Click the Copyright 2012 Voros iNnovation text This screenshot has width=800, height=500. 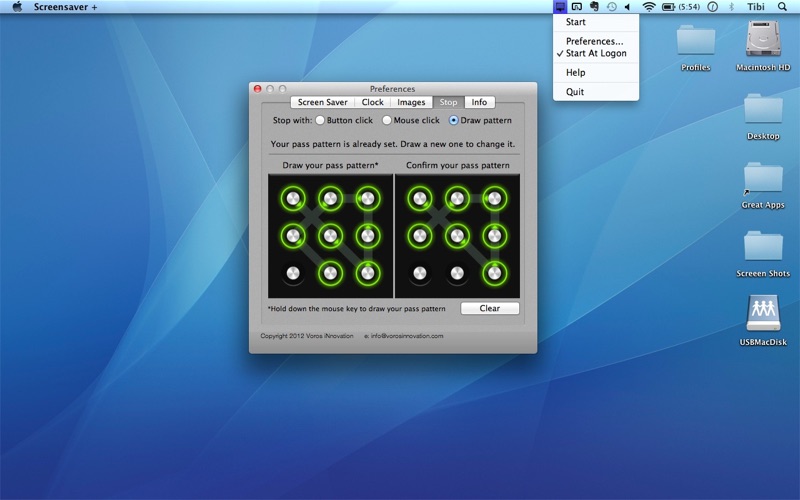pyautogui.click(x=307, y=336)
